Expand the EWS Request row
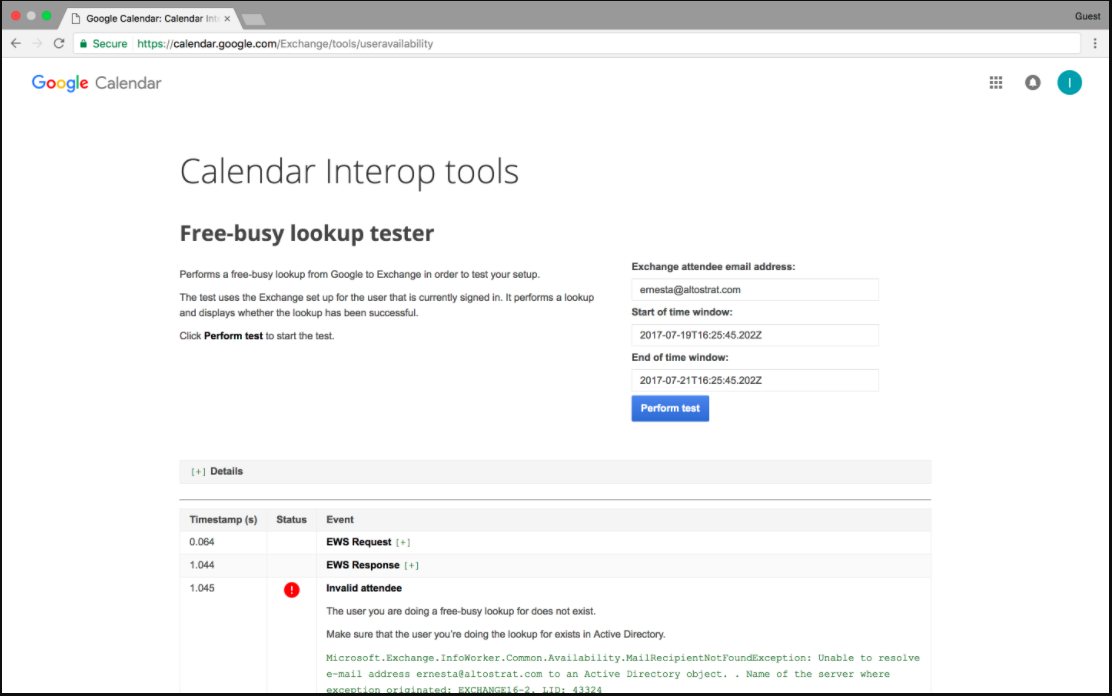Viewport: 1112px width, 696px height. tap(403, 543)
